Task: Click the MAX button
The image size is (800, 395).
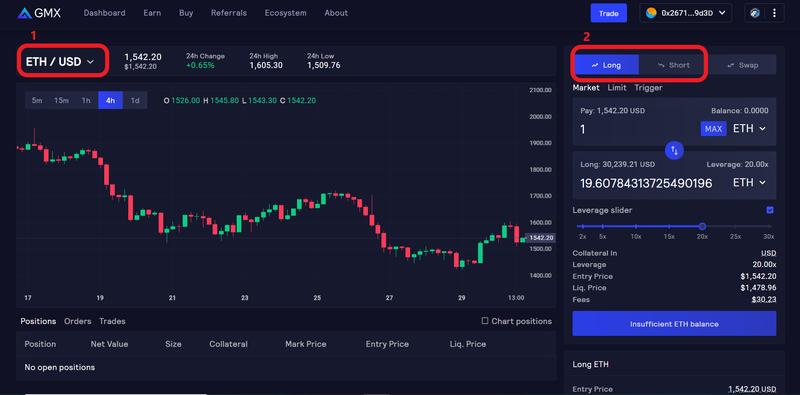Action: tap(713, 129)
